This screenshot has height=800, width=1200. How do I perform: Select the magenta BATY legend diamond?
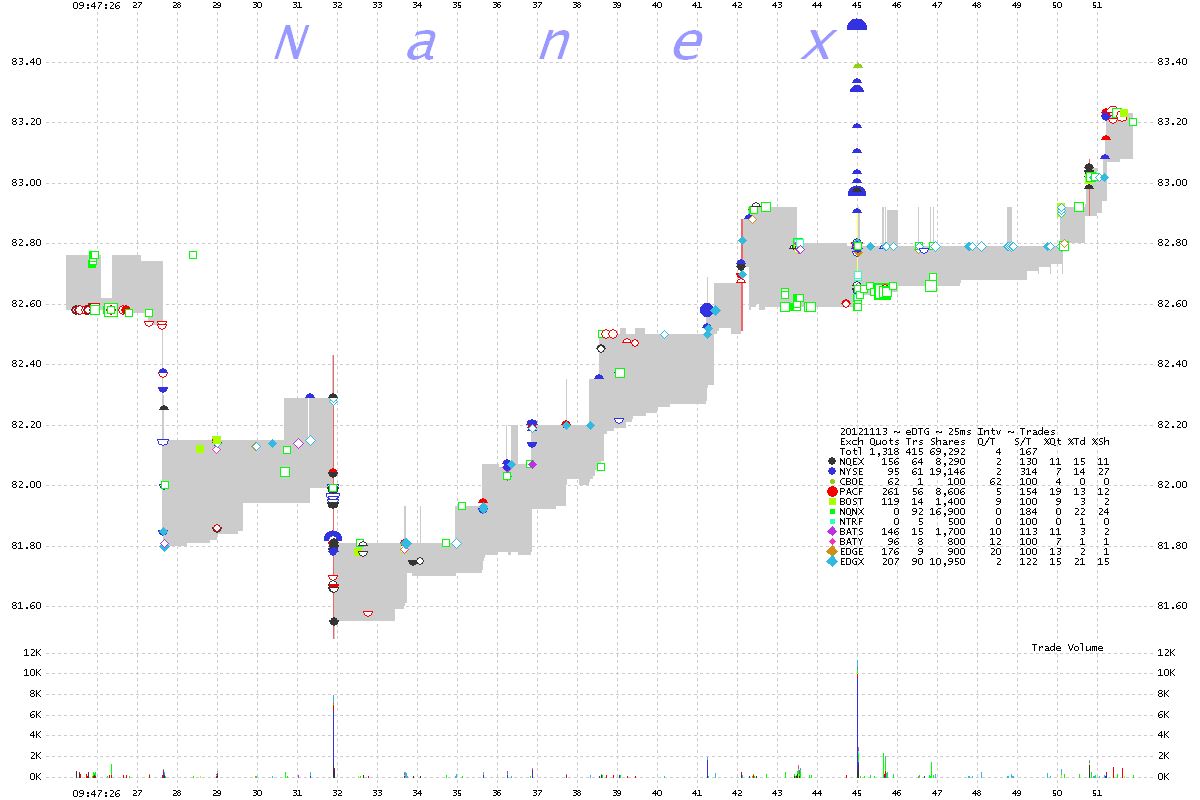833,541
